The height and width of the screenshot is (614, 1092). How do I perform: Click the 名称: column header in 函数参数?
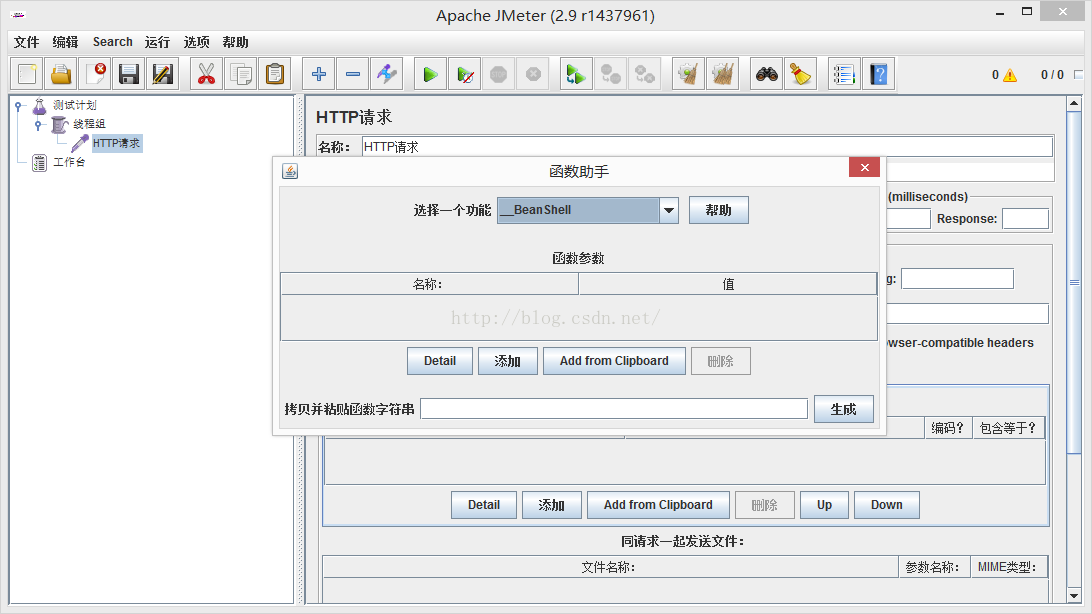tap(429, 284)
